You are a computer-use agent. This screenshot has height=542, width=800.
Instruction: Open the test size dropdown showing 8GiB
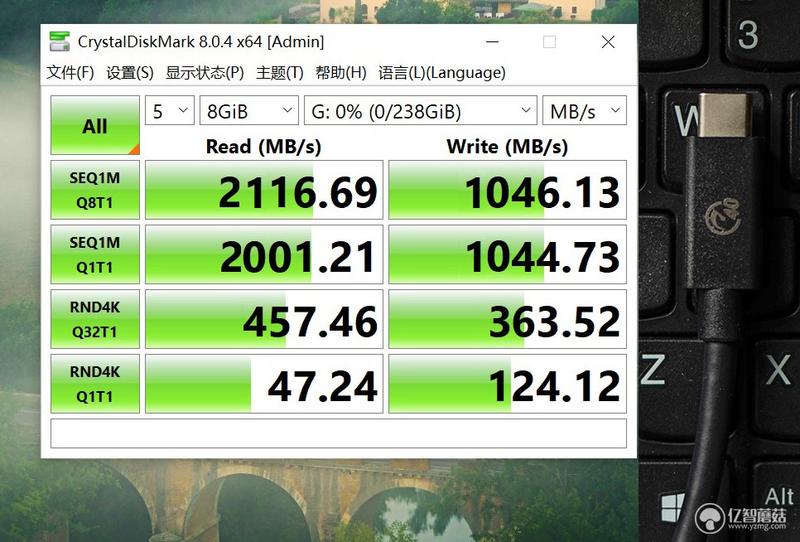(249, 110)
